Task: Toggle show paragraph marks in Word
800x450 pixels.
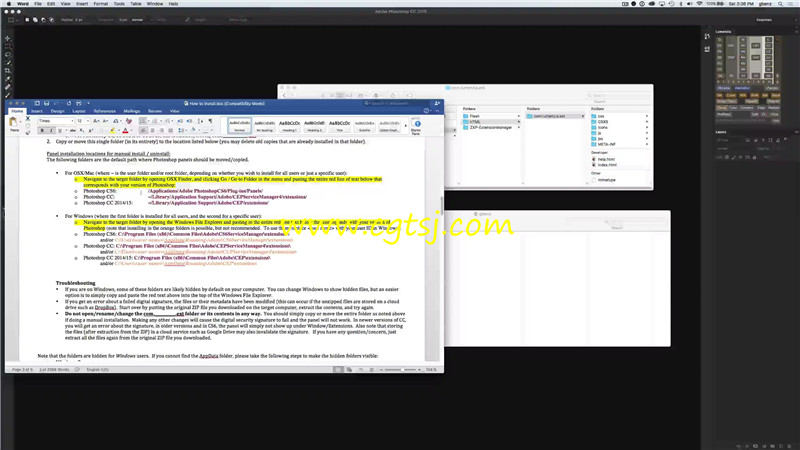Action: [210, 121]
